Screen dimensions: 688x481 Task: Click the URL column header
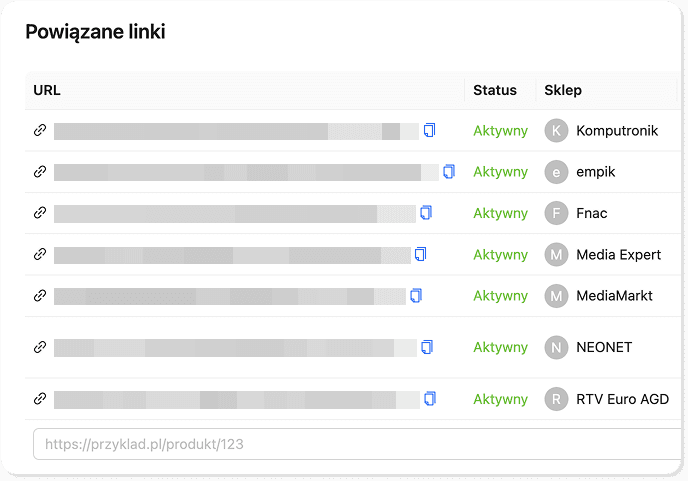(x=47, y=90)
